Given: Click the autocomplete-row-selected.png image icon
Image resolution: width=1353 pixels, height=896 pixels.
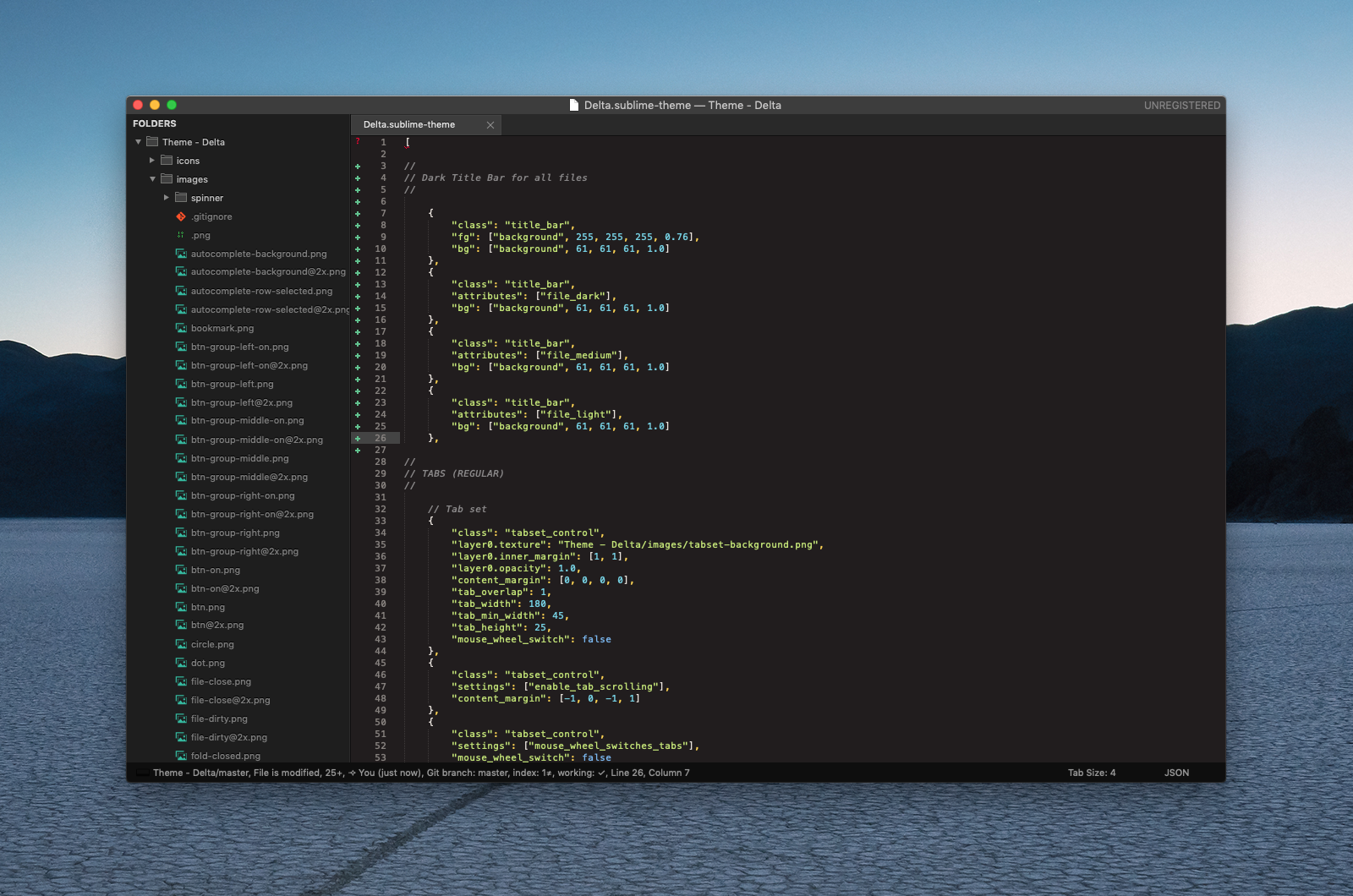Looking at the screenshot, I should tap(181, 291).
